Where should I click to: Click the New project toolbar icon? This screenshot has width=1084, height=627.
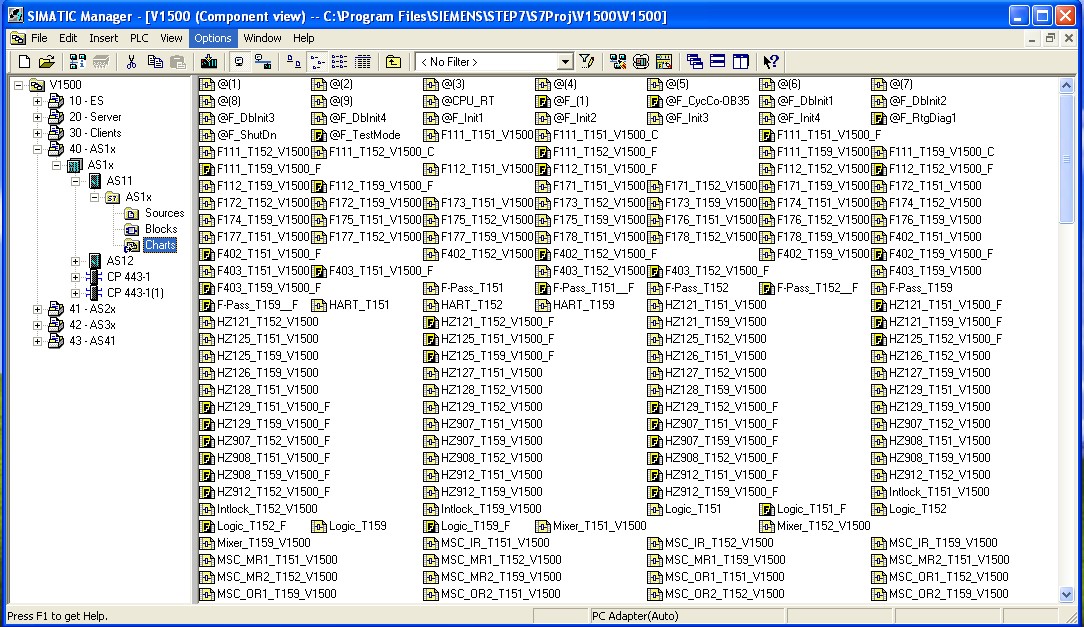point(24,62)
